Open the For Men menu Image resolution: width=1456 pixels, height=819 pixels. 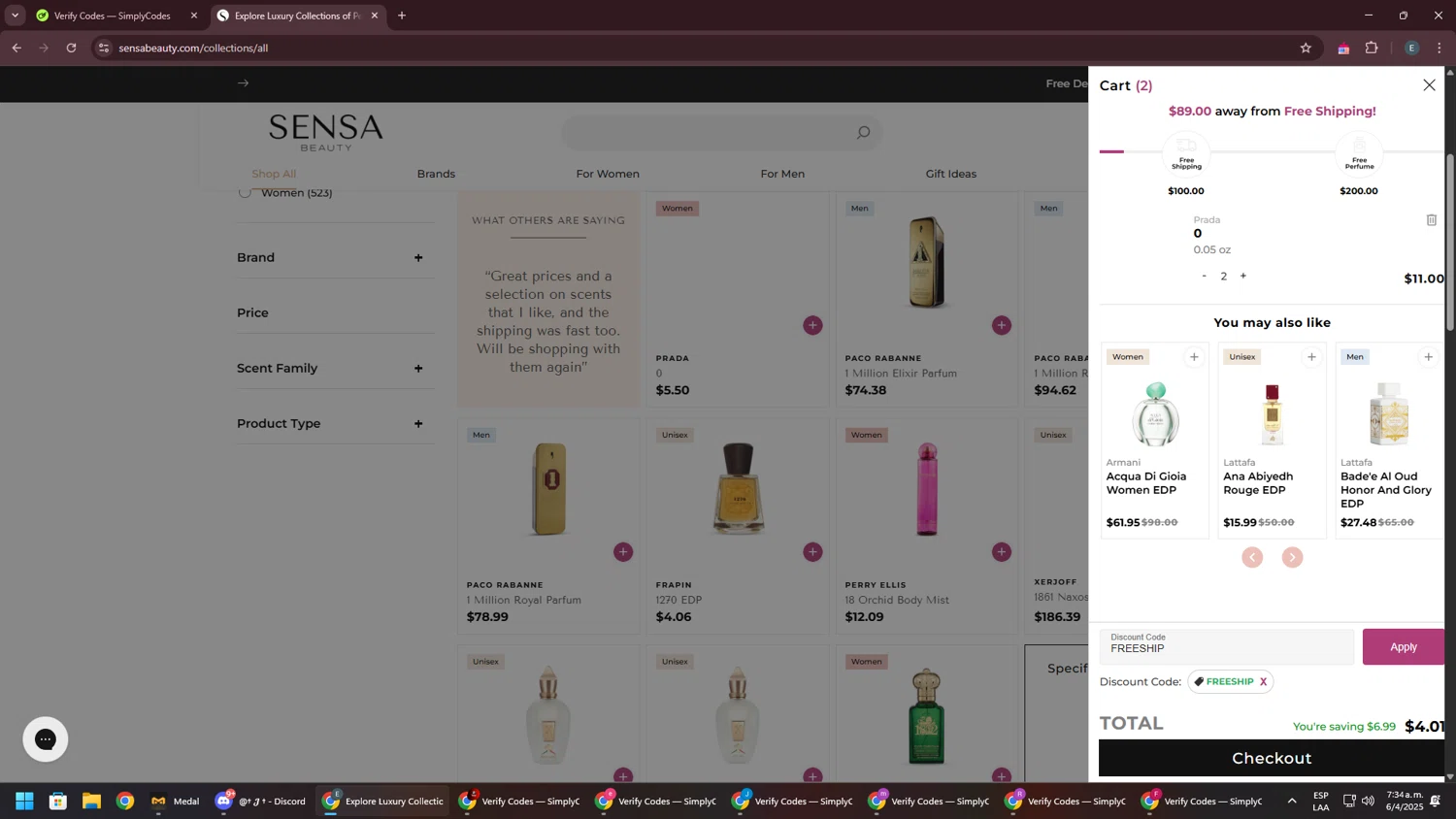coord(782,174)
